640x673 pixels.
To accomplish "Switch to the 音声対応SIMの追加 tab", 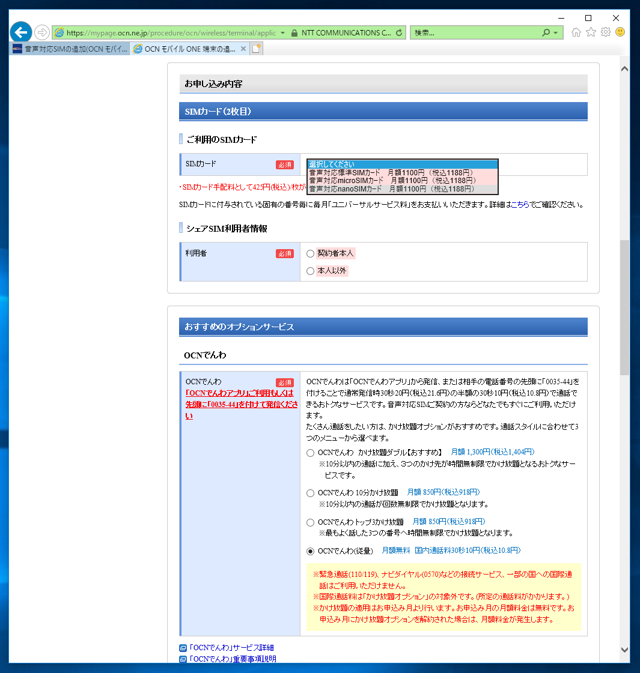I will (x=70, y=49).
